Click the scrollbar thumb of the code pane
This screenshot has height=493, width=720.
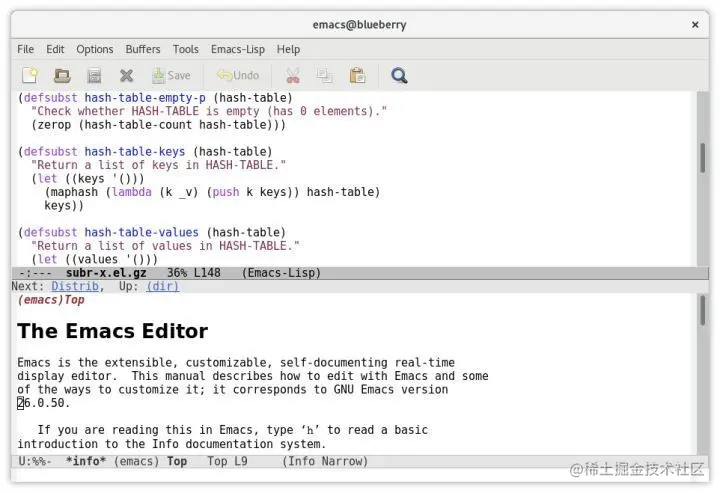pyautogui.click(x=703, y=157)
